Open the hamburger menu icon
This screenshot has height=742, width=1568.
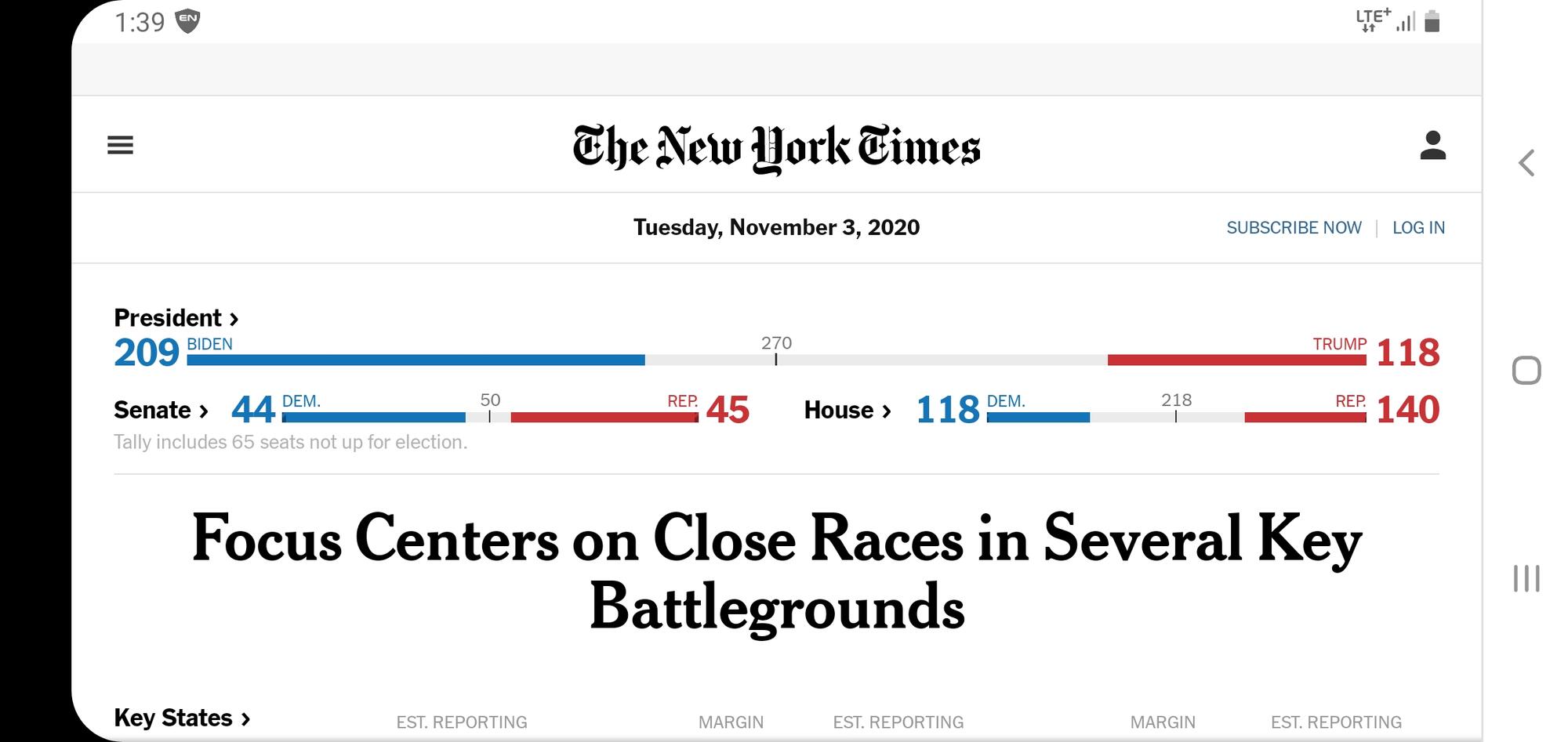coord(120,145)
